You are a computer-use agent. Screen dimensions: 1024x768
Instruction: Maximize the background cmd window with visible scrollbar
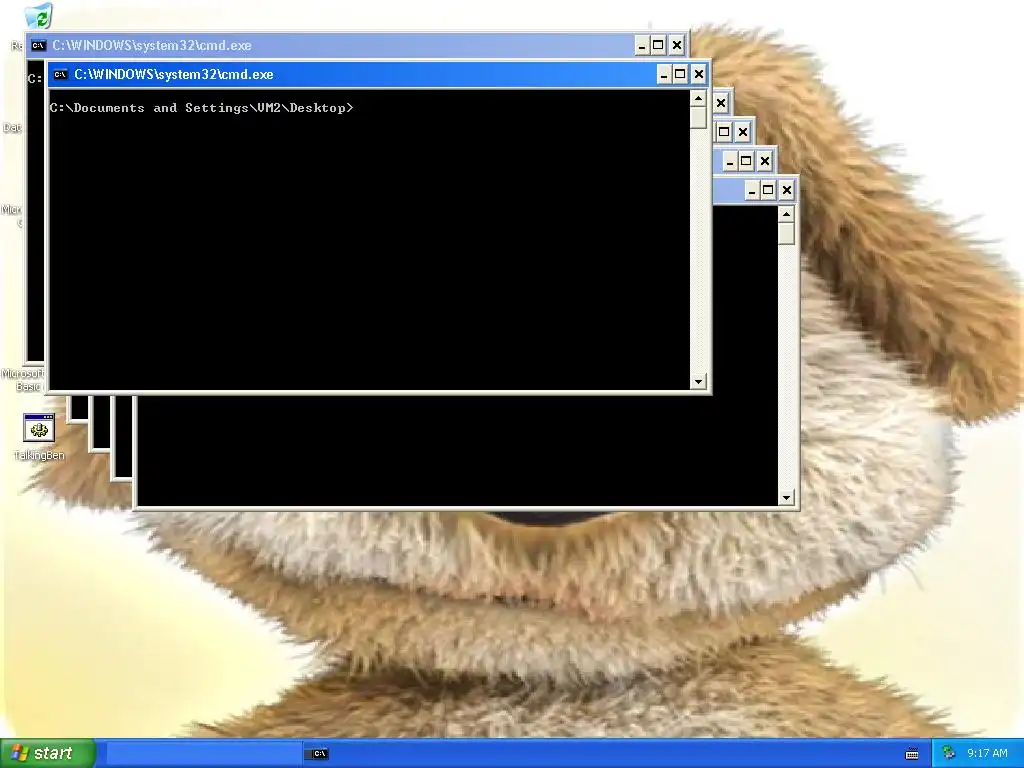[x=769, y=191]
